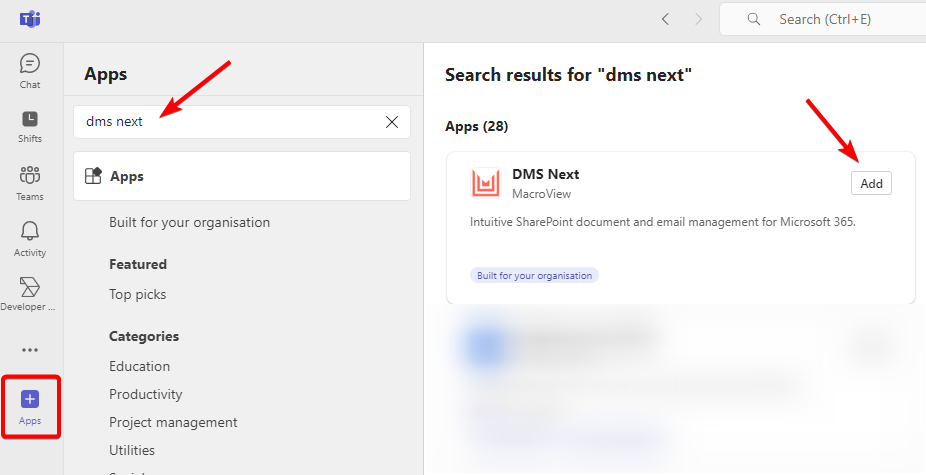Open 'Built for your organisation' category
The width and height of the screenshot is (926, 475).
click(x=190, y=222)
